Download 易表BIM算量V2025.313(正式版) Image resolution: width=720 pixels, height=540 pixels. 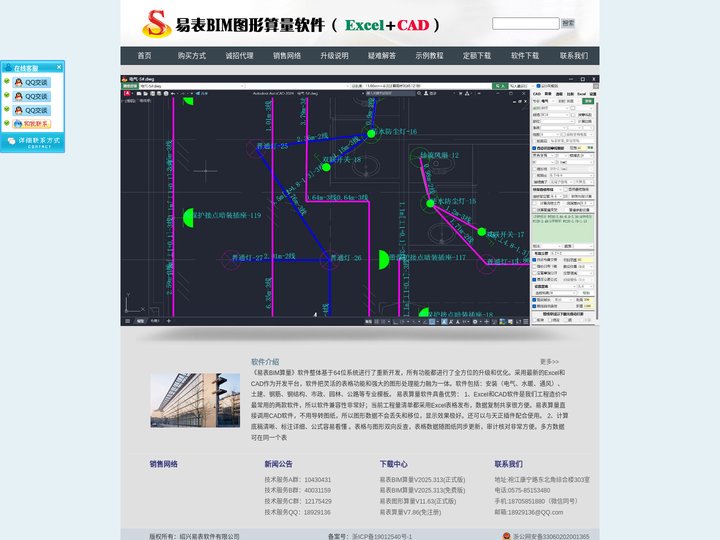pyautogui.click(x=422, y=480)
